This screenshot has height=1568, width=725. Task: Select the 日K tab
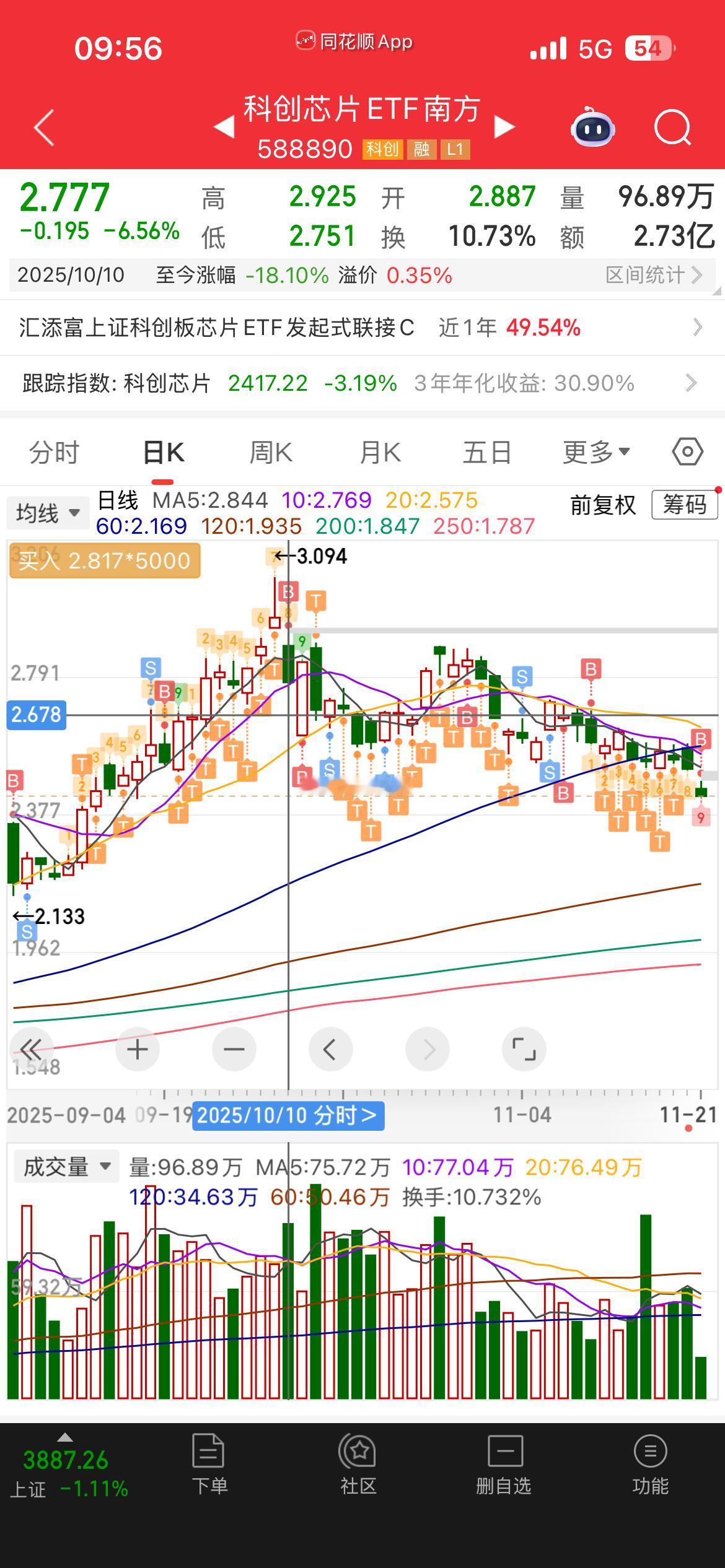163,453
